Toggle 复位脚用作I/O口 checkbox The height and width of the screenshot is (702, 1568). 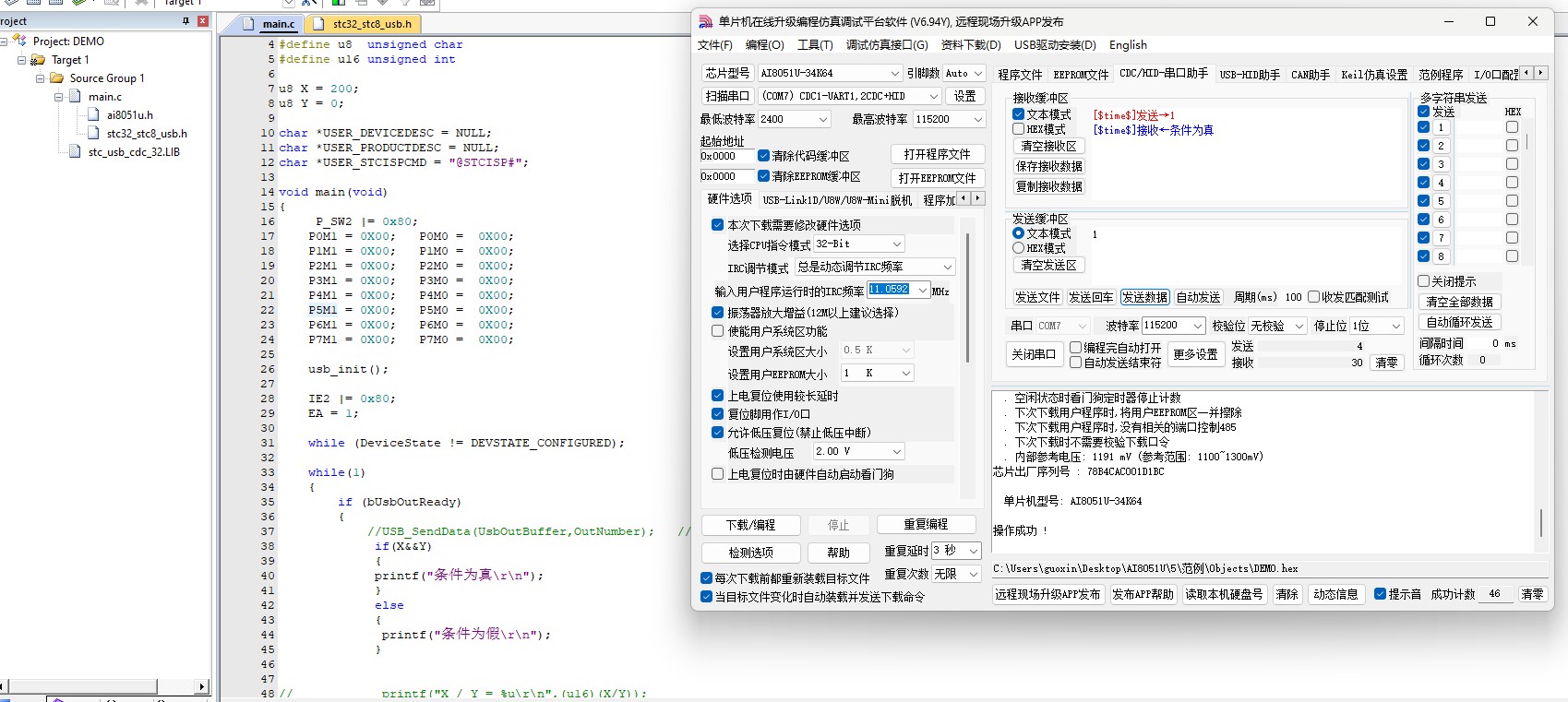tap(717, 414)
